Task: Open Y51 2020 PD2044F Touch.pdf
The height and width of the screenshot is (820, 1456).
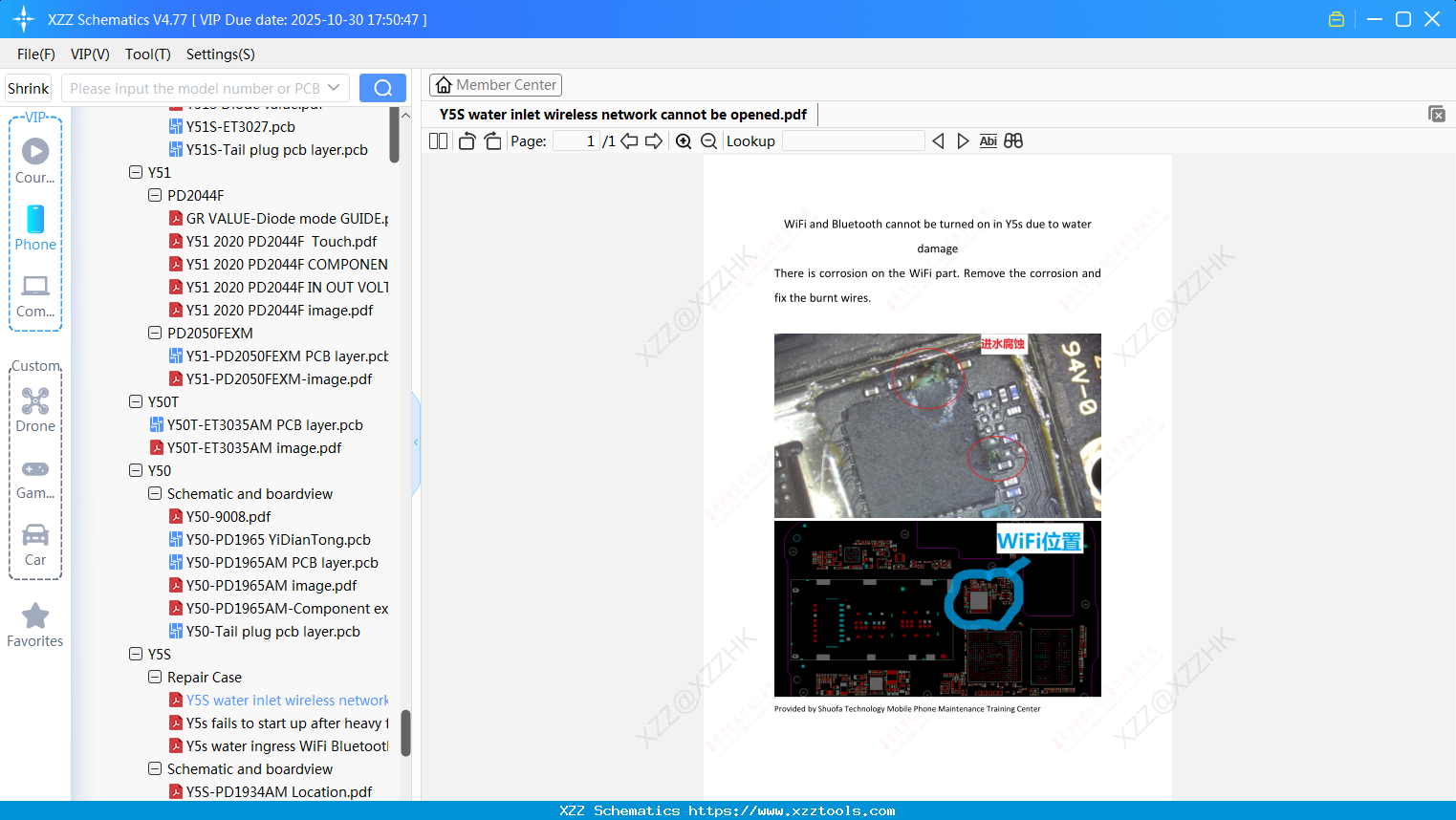Action: [281, 241]
